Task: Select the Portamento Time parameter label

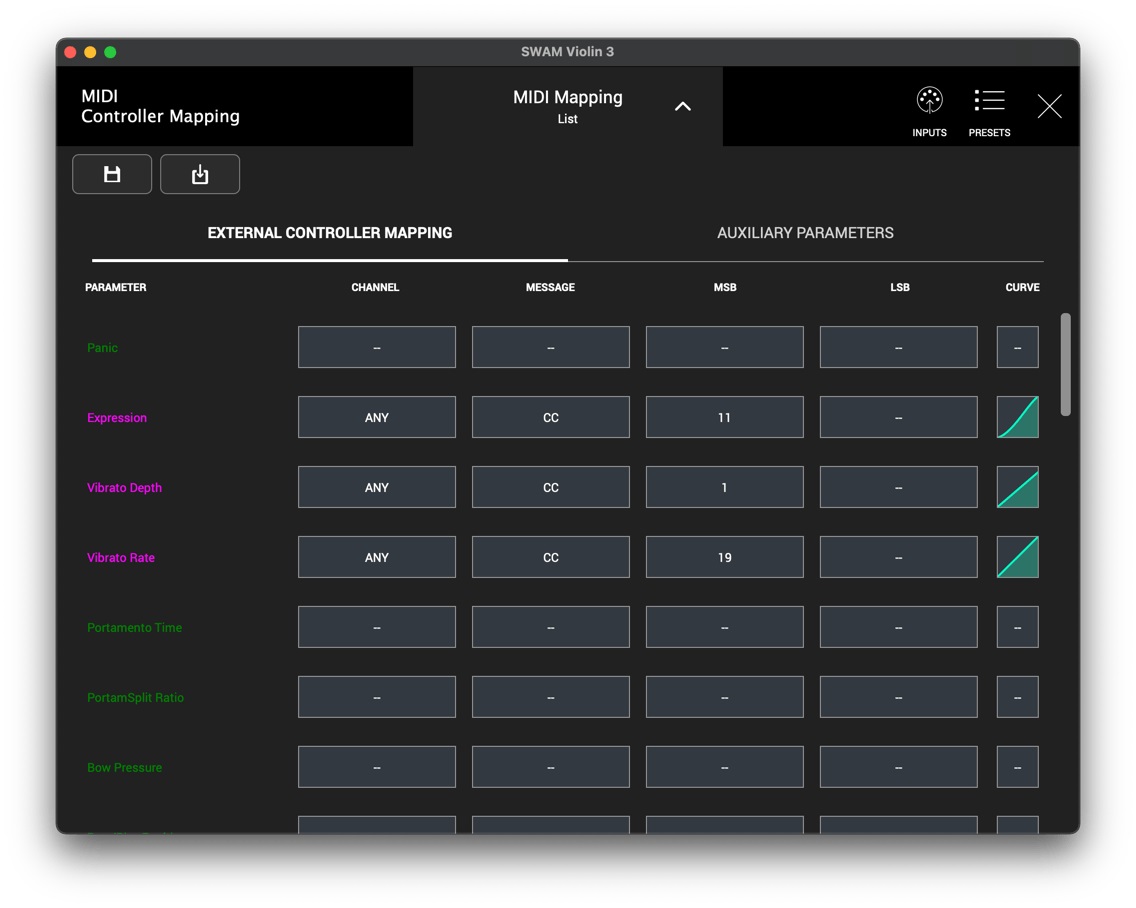Action: point(134,628)
